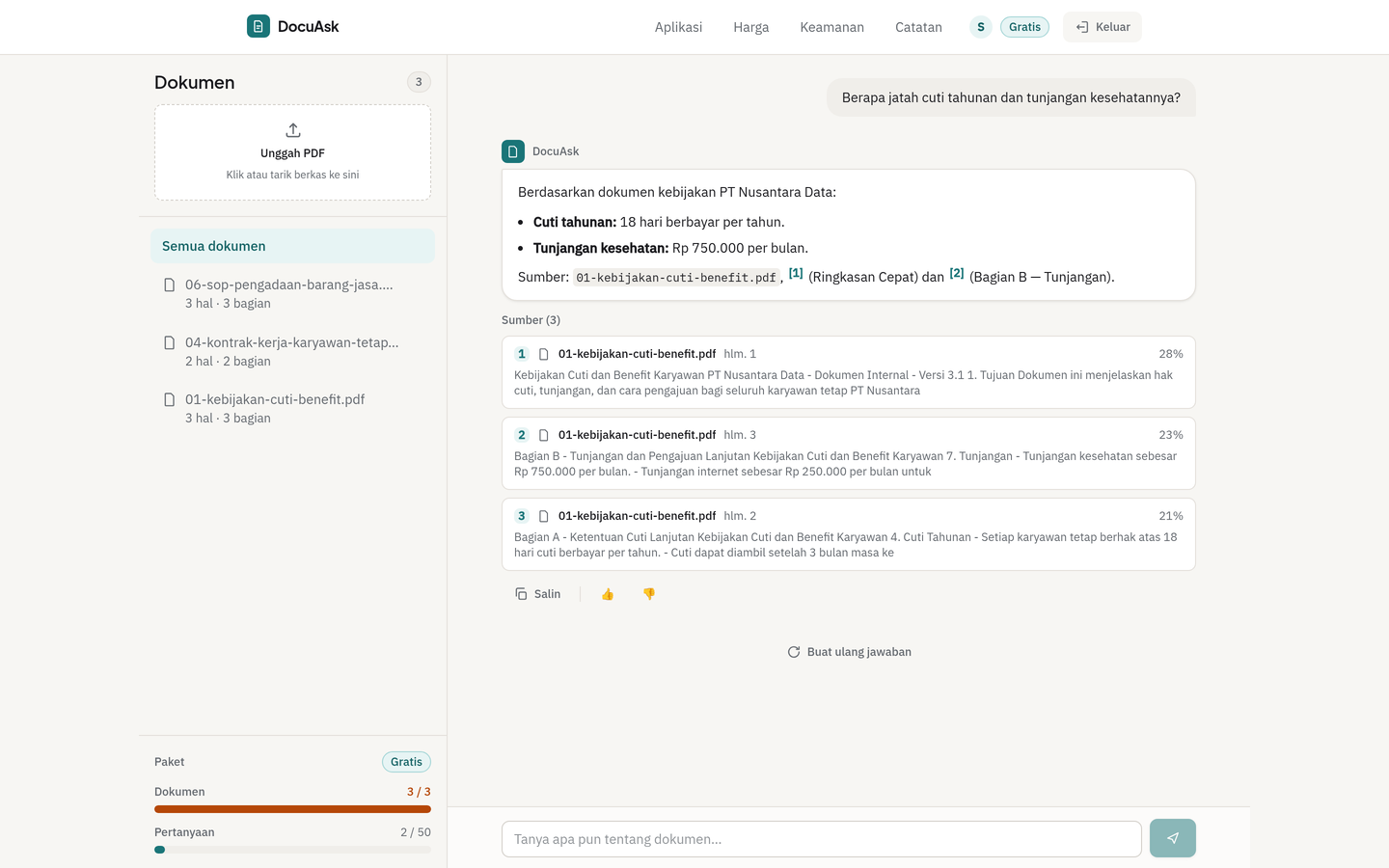Click Salin to copy the answer
Image resolution: width=1389 pixels, height=868 pixels.
pos(538,594)
